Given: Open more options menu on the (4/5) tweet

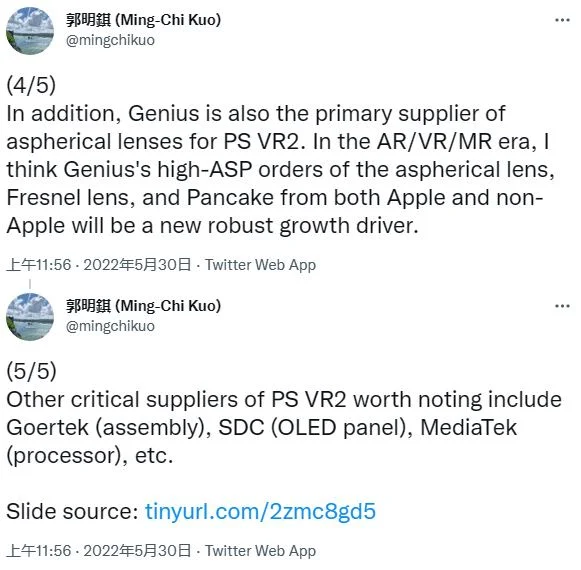Looking at the screenshot, I should pos(562,20).
